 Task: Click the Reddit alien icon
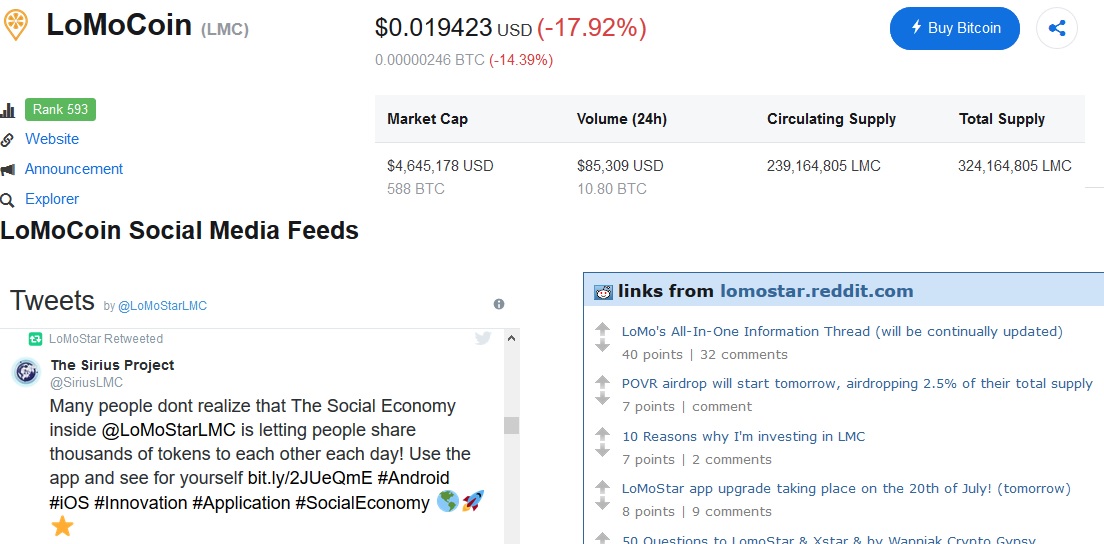(x=603, y=292)
